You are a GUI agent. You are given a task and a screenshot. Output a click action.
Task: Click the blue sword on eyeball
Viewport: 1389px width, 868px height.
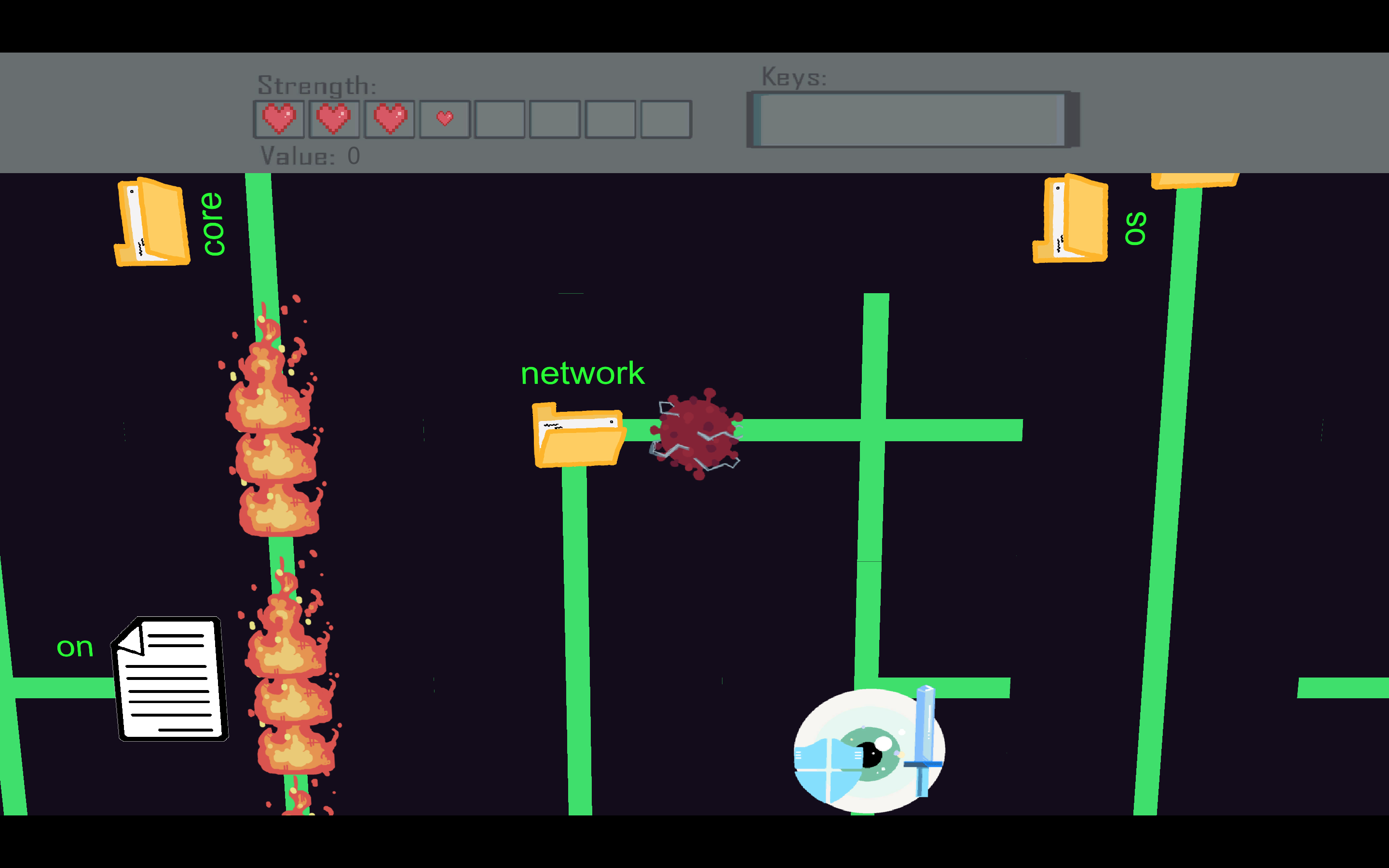[x=924, y=741]
